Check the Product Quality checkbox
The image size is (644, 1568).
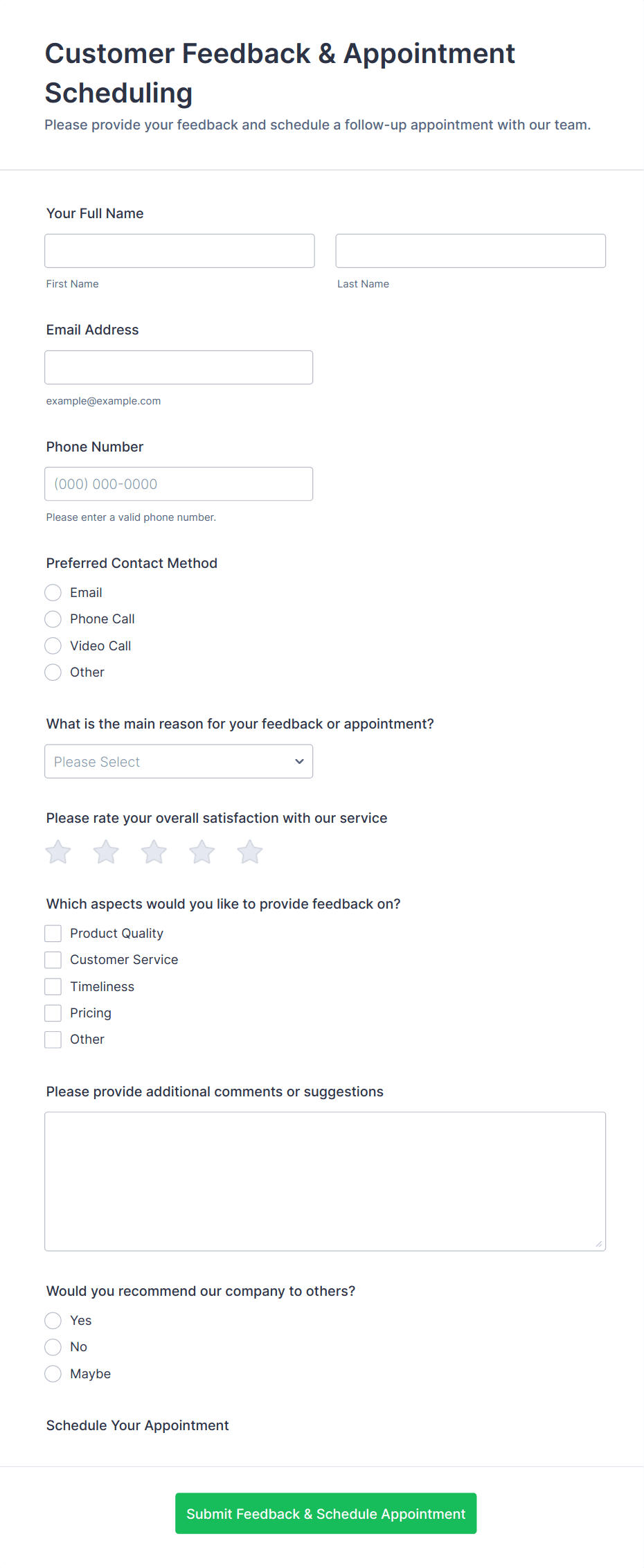pos(53,934)
